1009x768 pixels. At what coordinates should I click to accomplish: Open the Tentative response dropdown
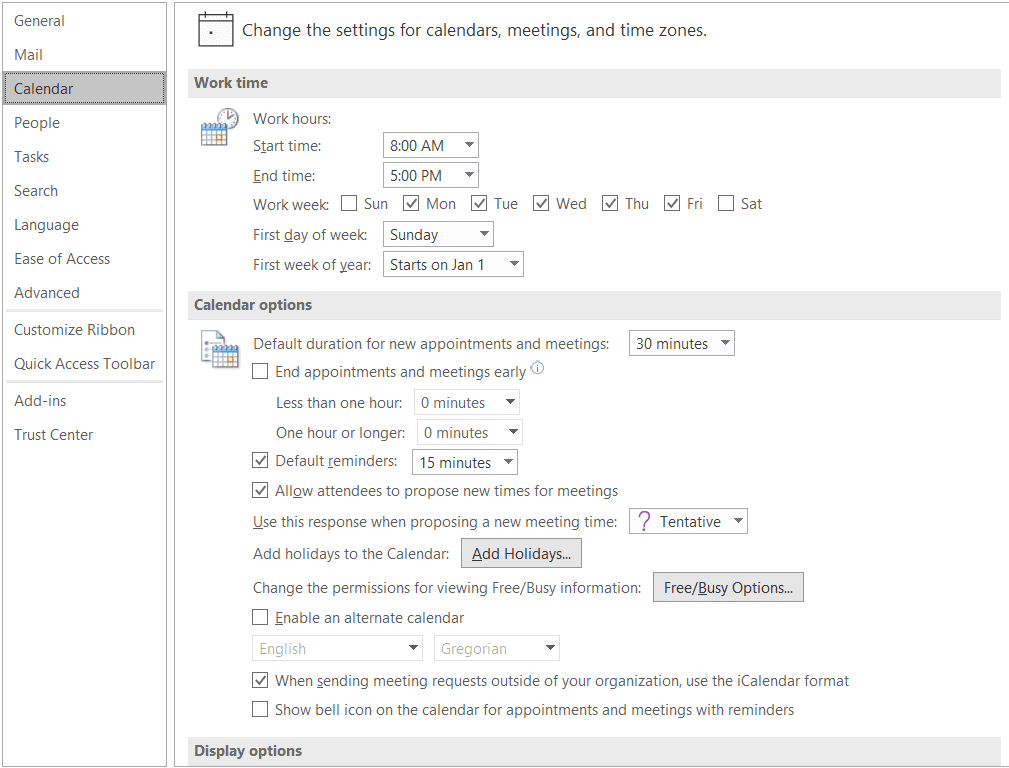[688, 521]
